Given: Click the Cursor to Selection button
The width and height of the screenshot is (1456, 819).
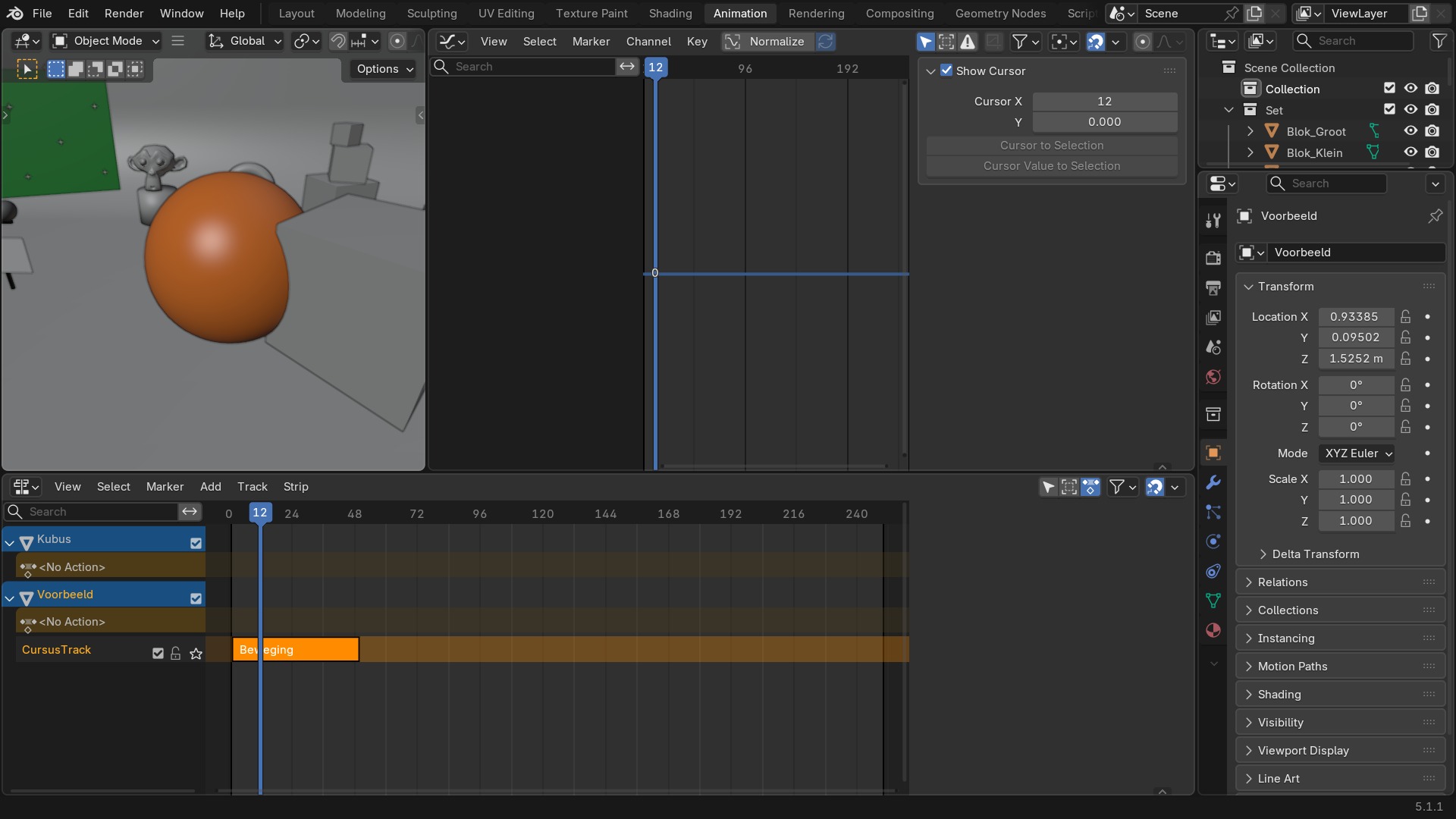Looking at the screenshot, I should (1052, 146).
